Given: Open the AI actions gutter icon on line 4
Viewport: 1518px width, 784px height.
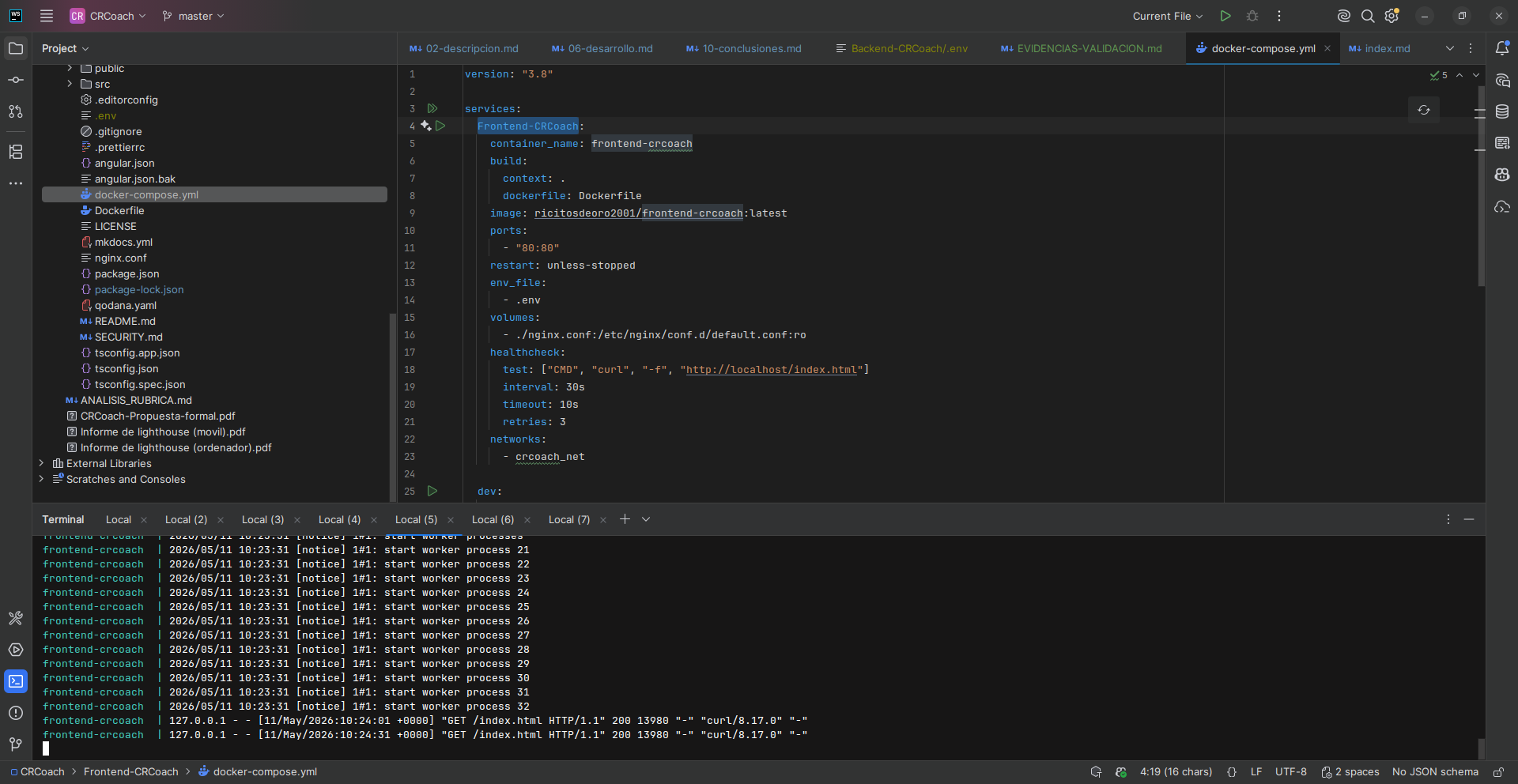Looking at the screenshot, I should (426, 126).
